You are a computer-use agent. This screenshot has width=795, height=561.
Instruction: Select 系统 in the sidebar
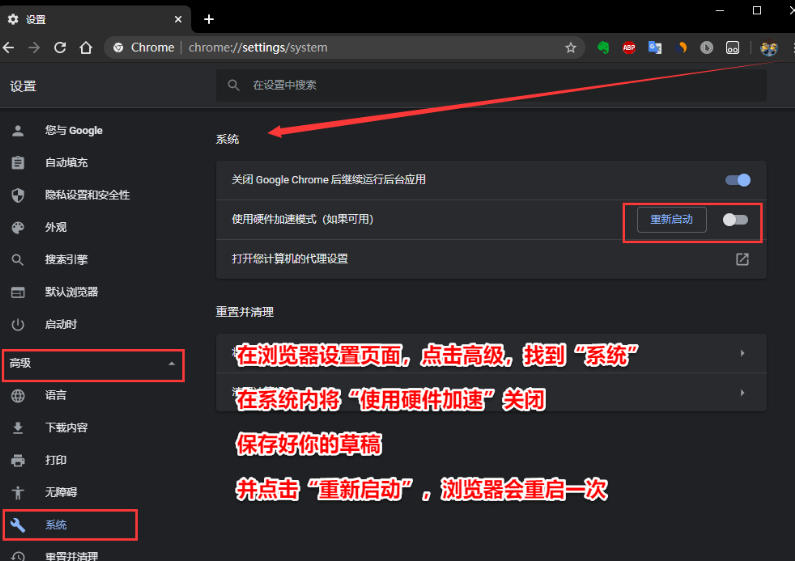coord(56,525)
